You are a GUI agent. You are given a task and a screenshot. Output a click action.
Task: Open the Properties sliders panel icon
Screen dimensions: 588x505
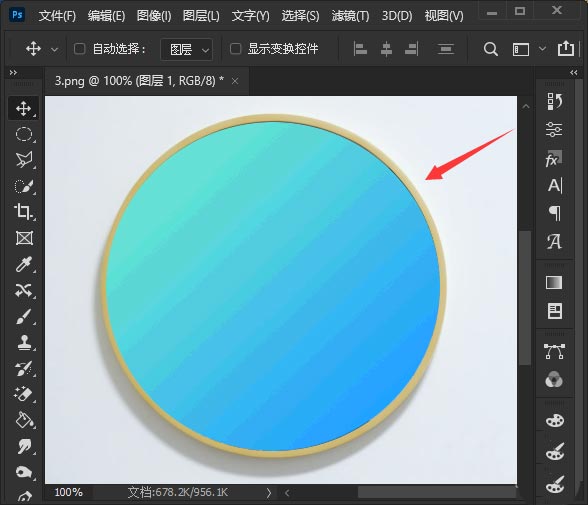(x=554, y=130)
